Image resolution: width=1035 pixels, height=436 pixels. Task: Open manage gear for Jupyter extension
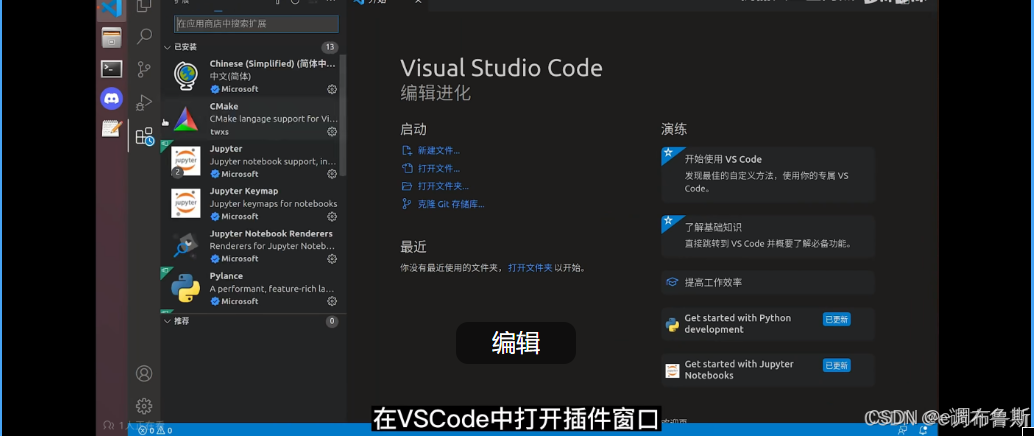pyautogui.click(x=332, y=174)
